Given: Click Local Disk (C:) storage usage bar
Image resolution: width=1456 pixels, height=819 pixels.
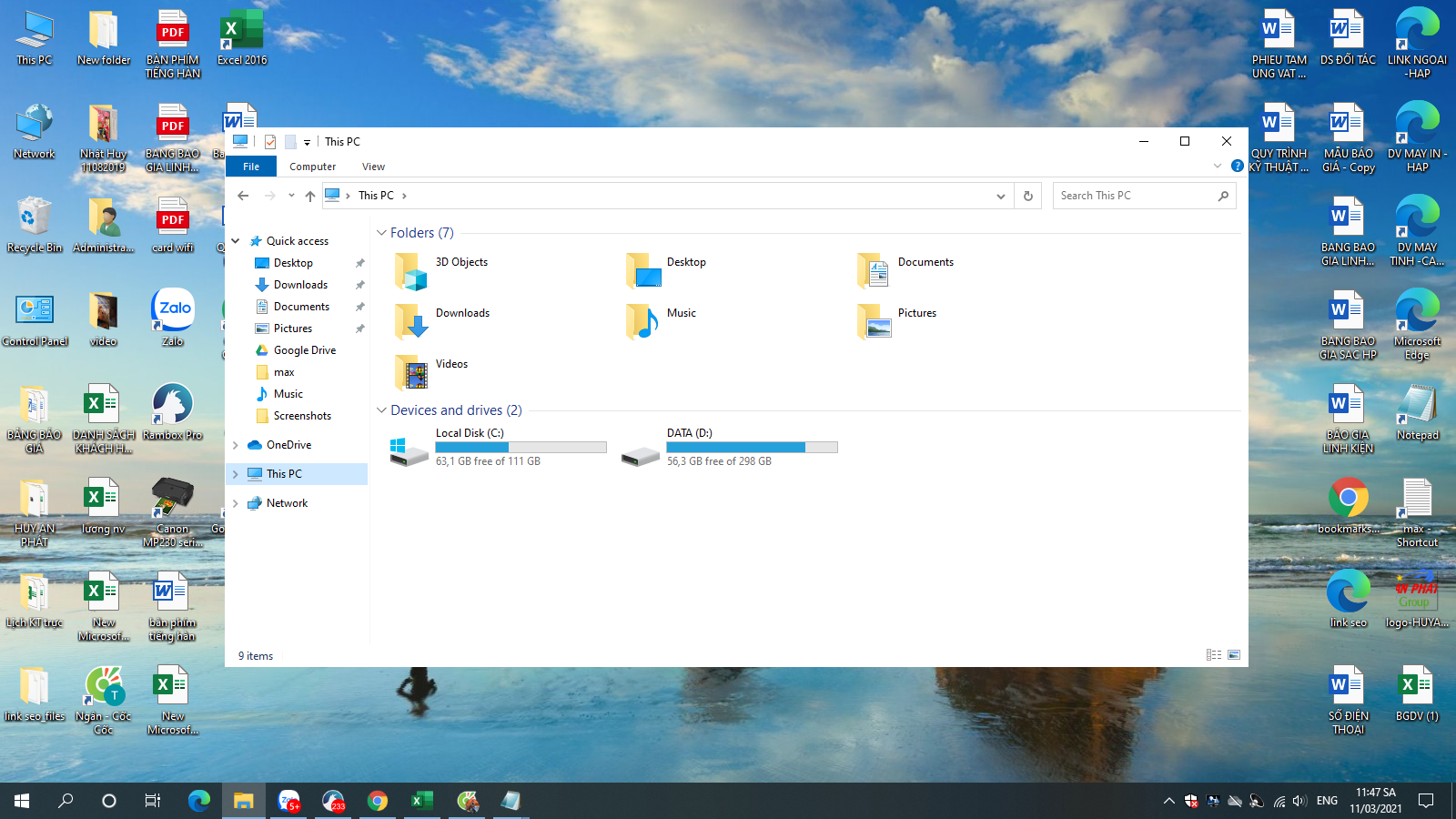Looking at the screenshot, I should pyautogui.click(x=521, y=448).
